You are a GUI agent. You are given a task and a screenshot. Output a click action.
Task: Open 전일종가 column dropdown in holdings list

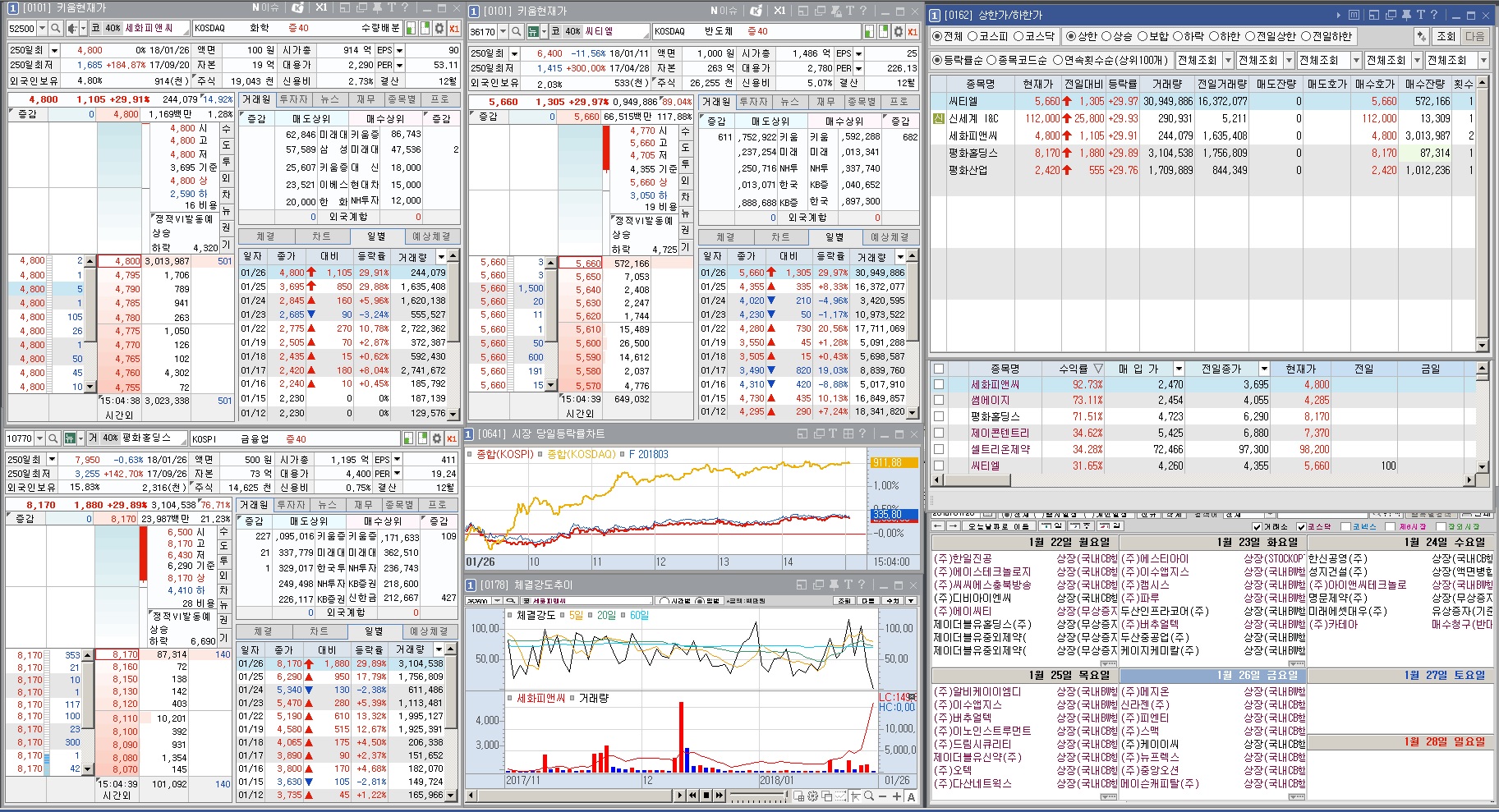(1264, 369)
